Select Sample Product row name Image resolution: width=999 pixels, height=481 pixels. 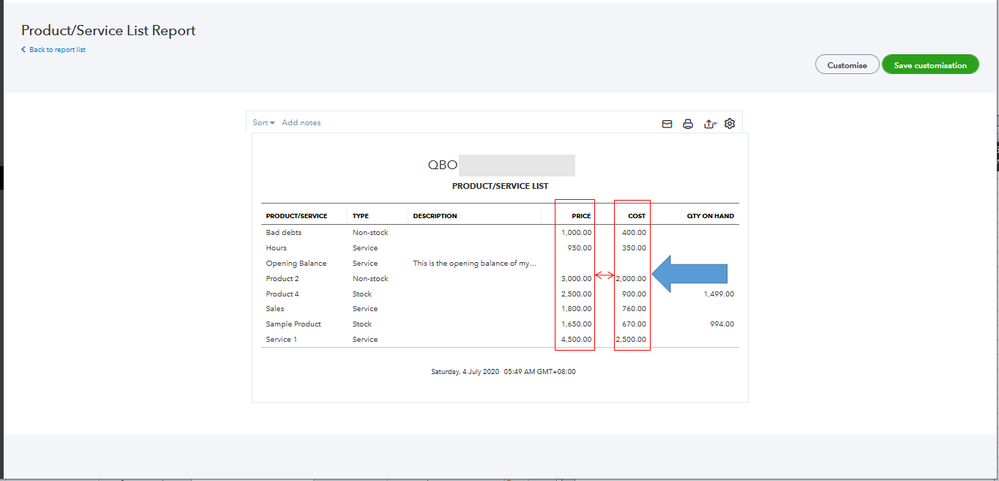point(294,324)
